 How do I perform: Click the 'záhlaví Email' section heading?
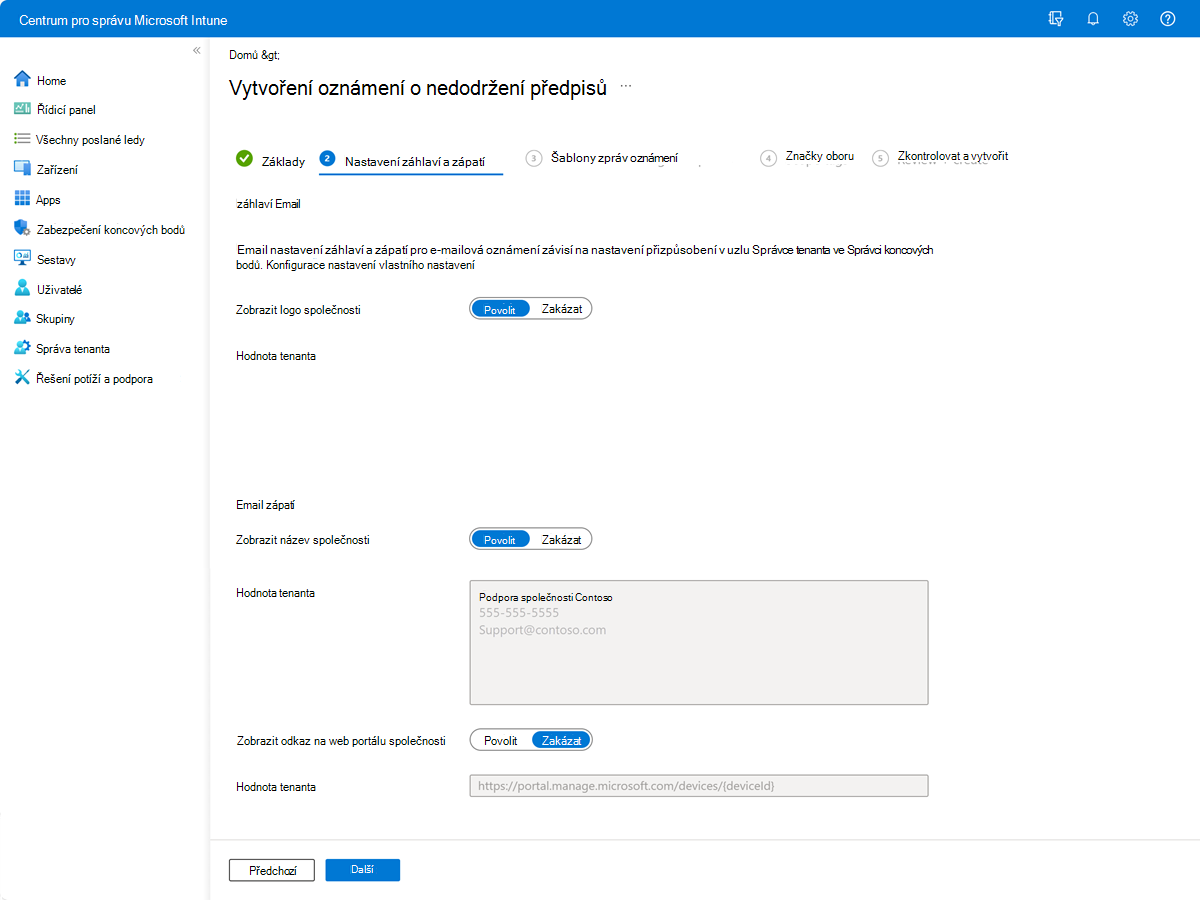[x=268, y=204]
